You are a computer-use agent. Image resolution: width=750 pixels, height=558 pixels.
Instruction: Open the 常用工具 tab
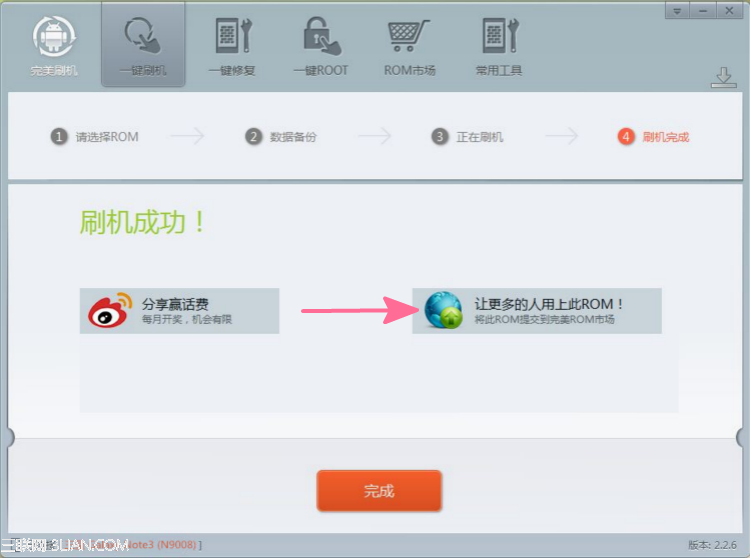coord(499,47)
